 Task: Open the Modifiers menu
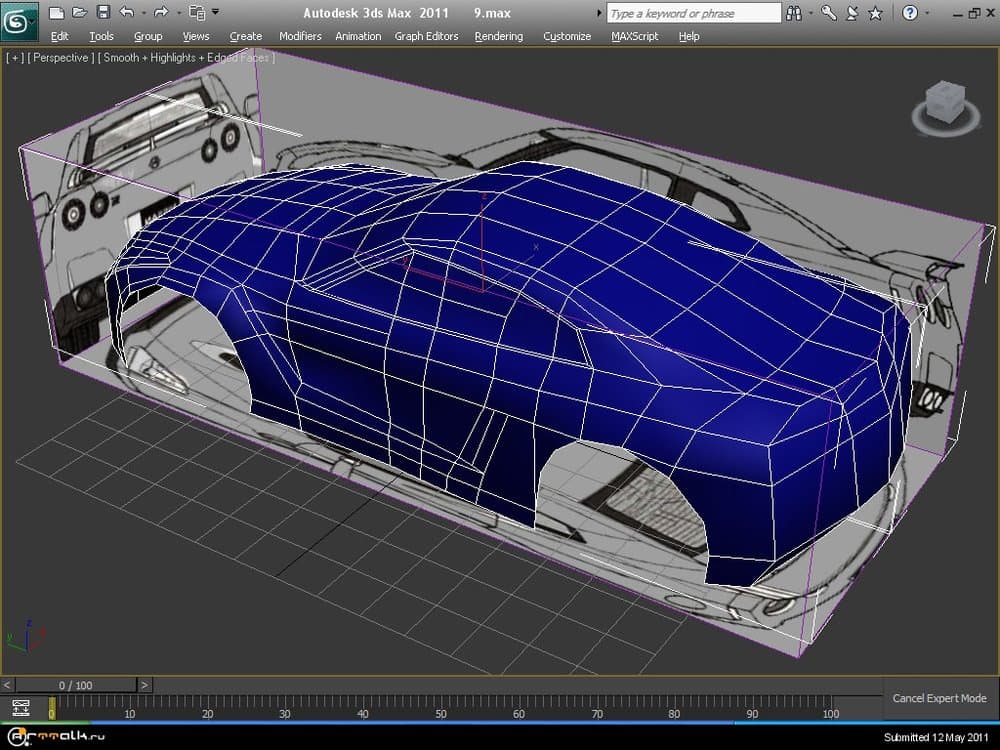click(x=300, y=36)
